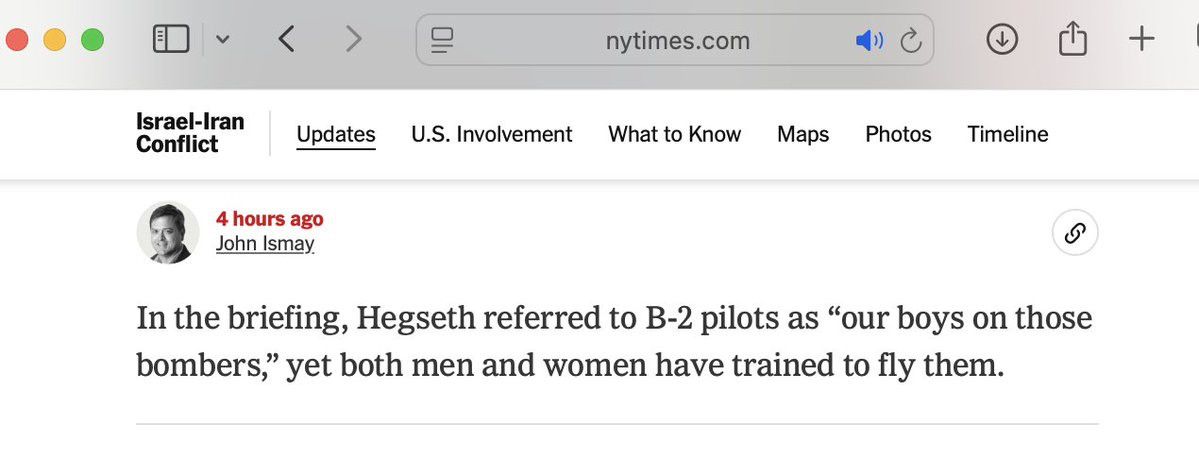Switch to U.S. Involvement tab
This screenshot has height=459, width=1199.
point(492,135)
